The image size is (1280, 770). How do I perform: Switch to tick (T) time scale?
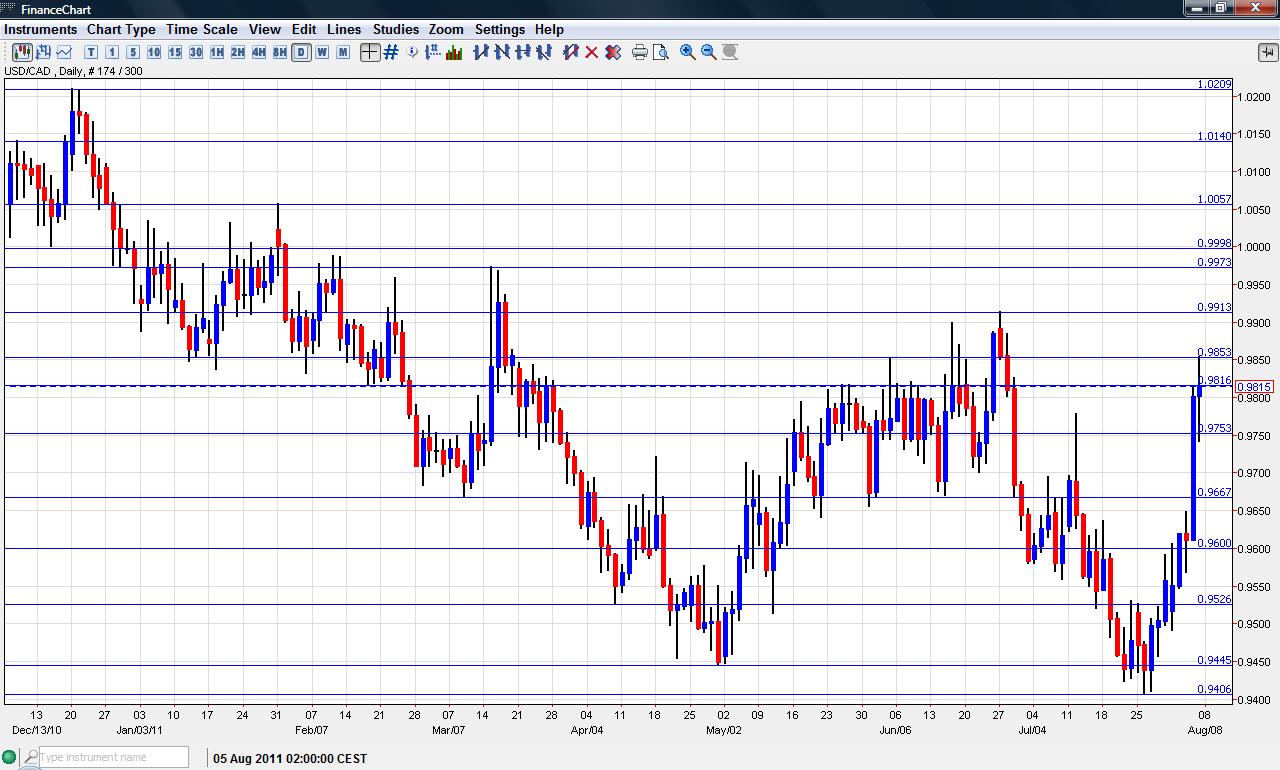click(x=91, y=52)
